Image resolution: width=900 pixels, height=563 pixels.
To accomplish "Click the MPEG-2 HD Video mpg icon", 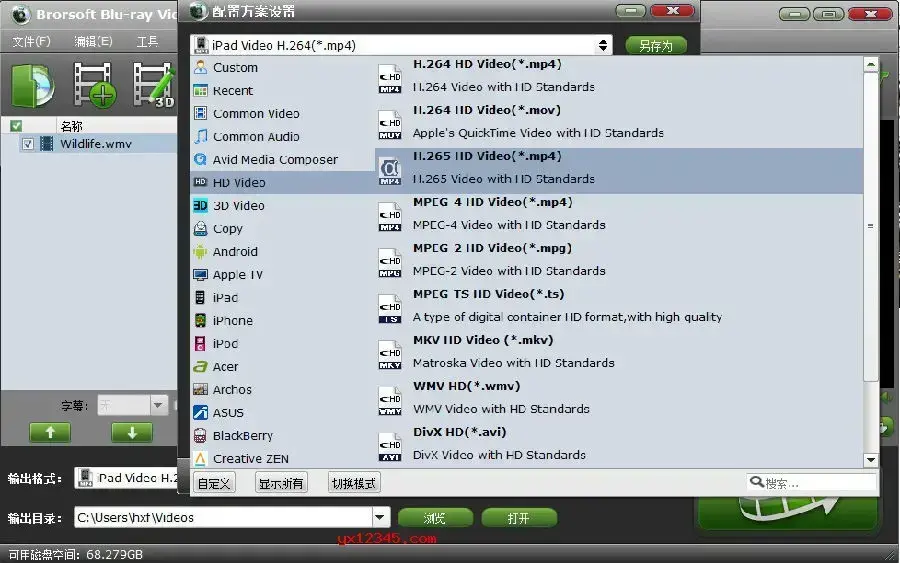I will click(x=390, y=262).
